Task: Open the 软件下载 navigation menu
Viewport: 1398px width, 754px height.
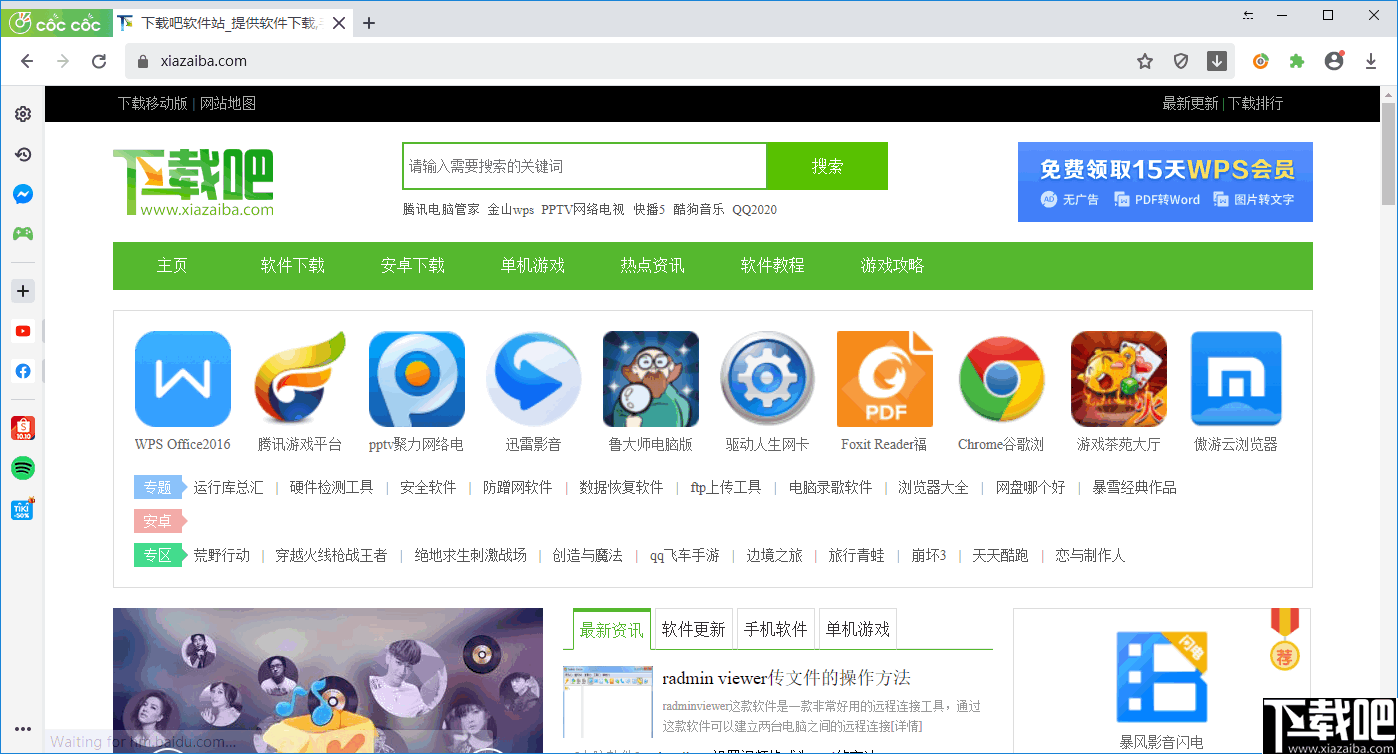Action: point(292,265)
